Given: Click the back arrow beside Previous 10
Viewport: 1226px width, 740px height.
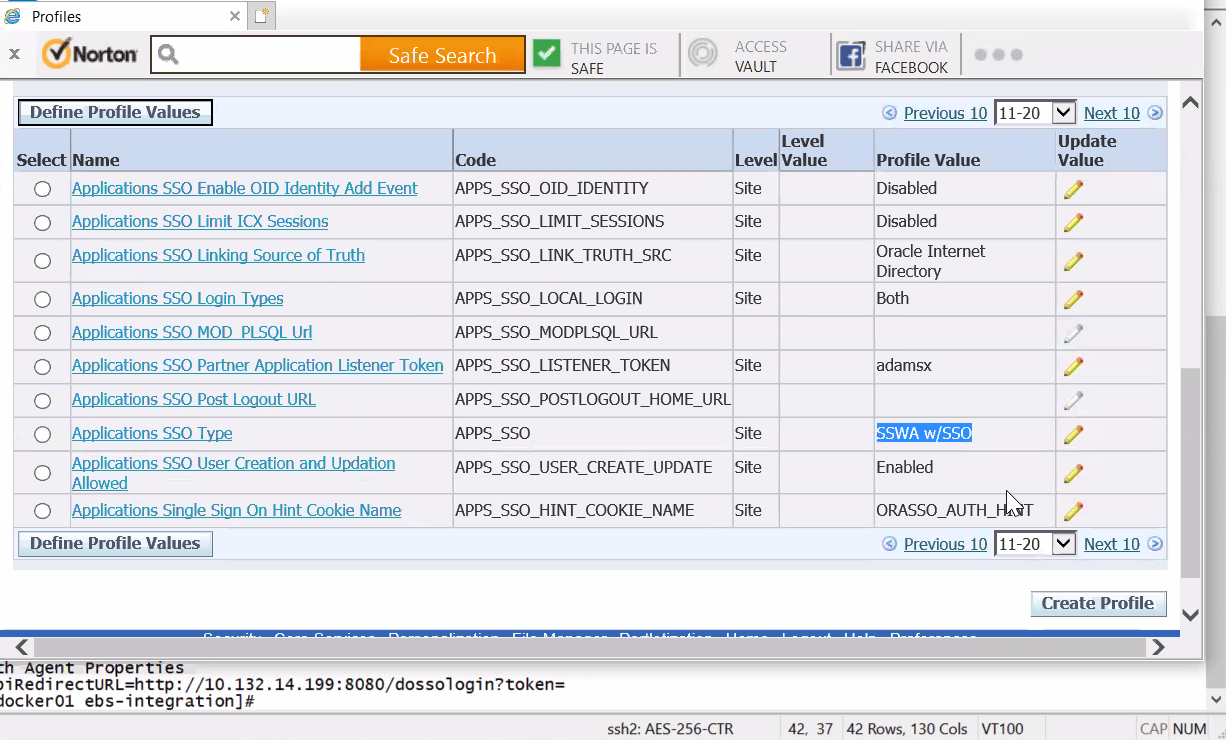Looking at the screenshot, I should [x=889, y=113].
